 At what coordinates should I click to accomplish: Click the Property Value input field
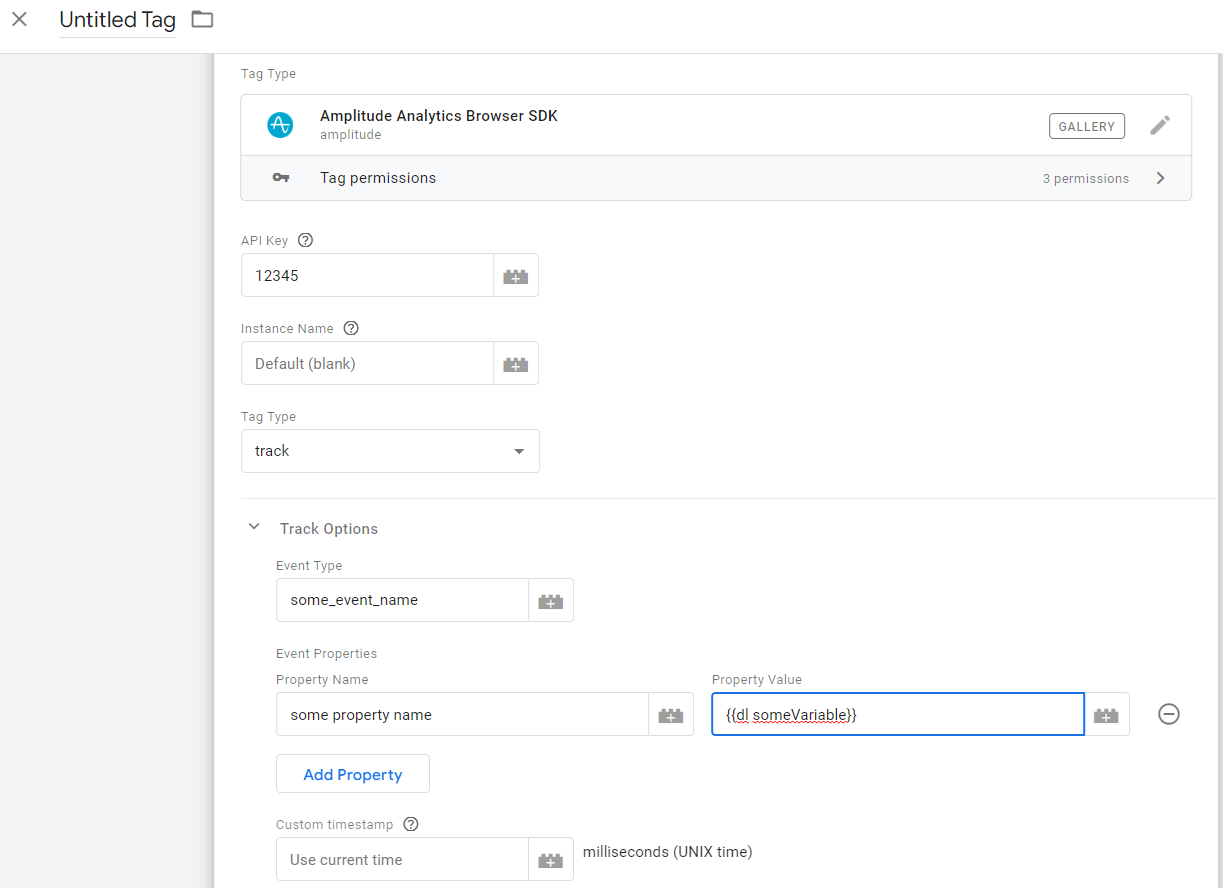898,714
